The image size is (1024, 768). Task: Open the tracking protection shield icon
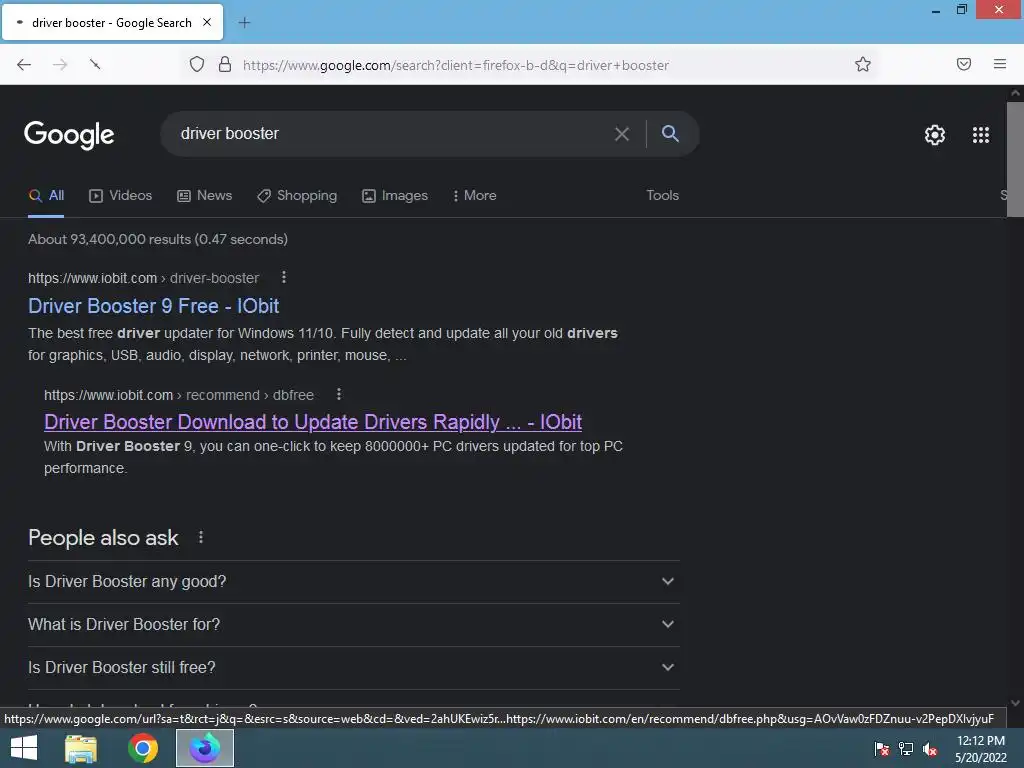(x=197, y=64)
